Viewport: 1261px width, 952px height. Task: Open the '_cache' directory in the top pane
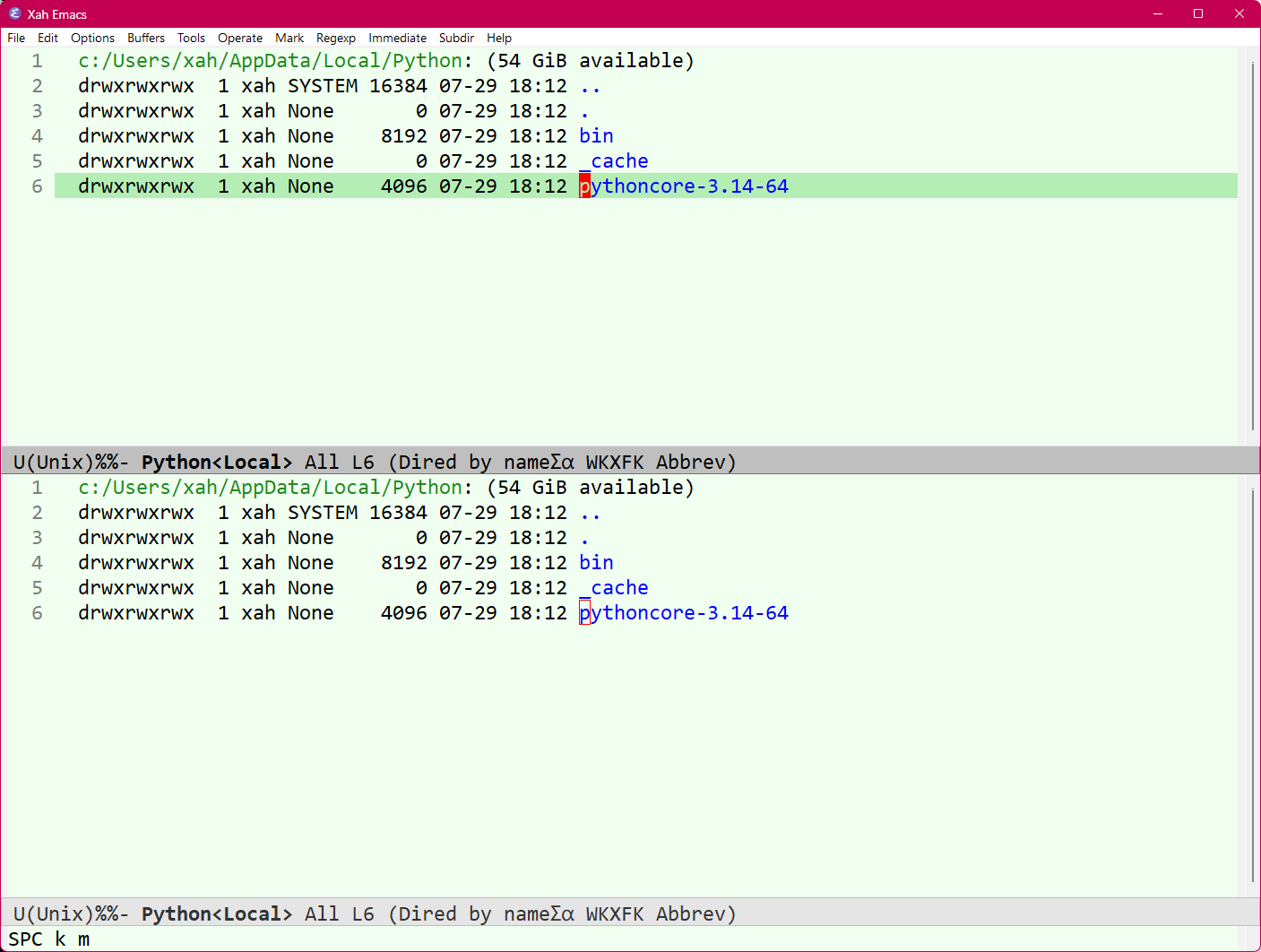[x=614, y=161]
